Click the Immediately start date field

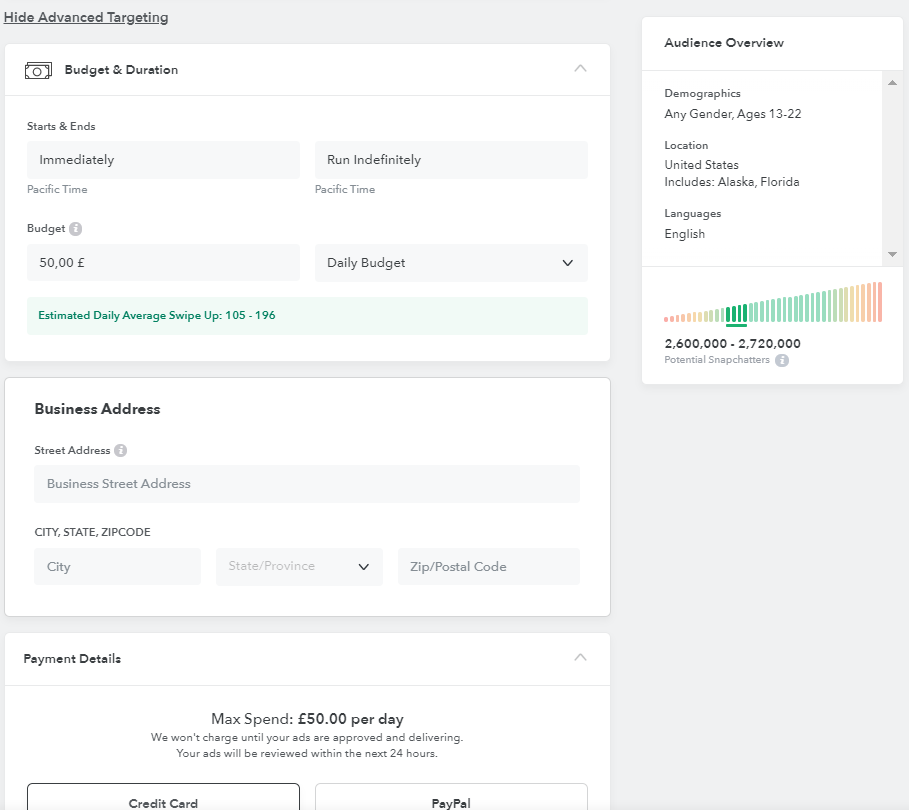tap(163, 160)
